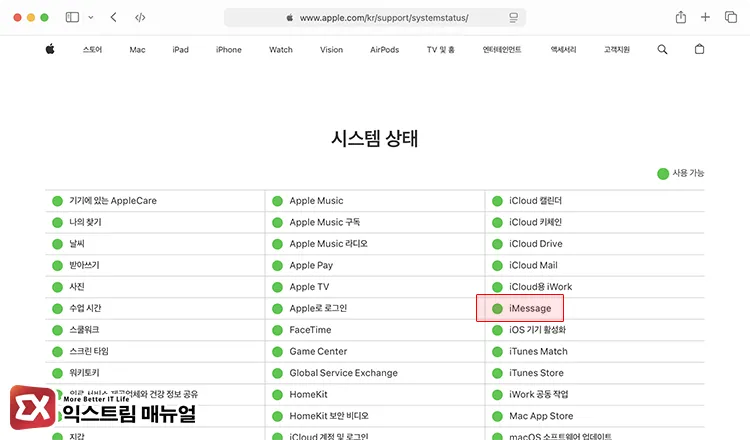Click the iCloud Mail status entry
Viewport: 750px width, 440px height.
coord(533,265)
